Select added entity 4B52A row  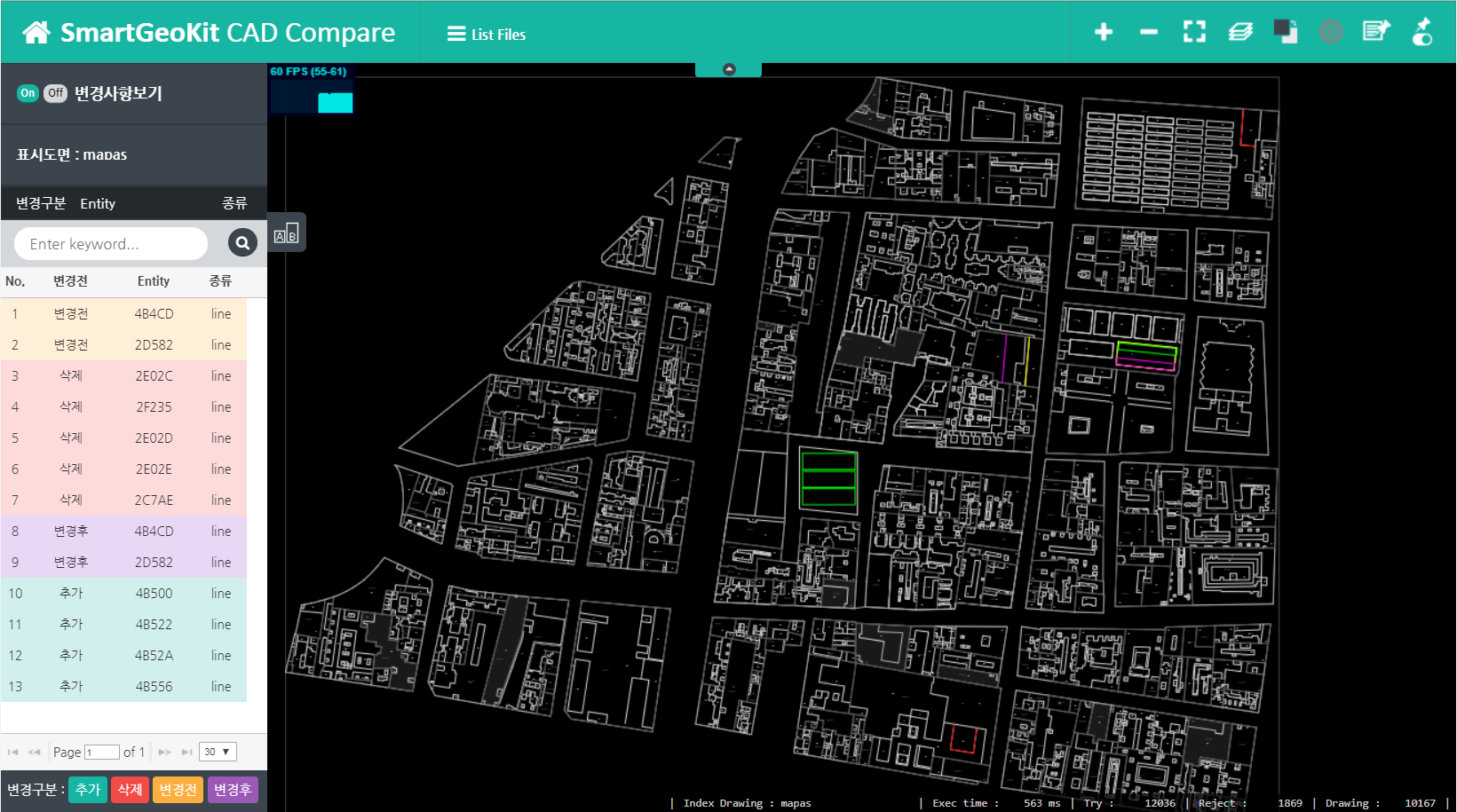tap(123, 655)
